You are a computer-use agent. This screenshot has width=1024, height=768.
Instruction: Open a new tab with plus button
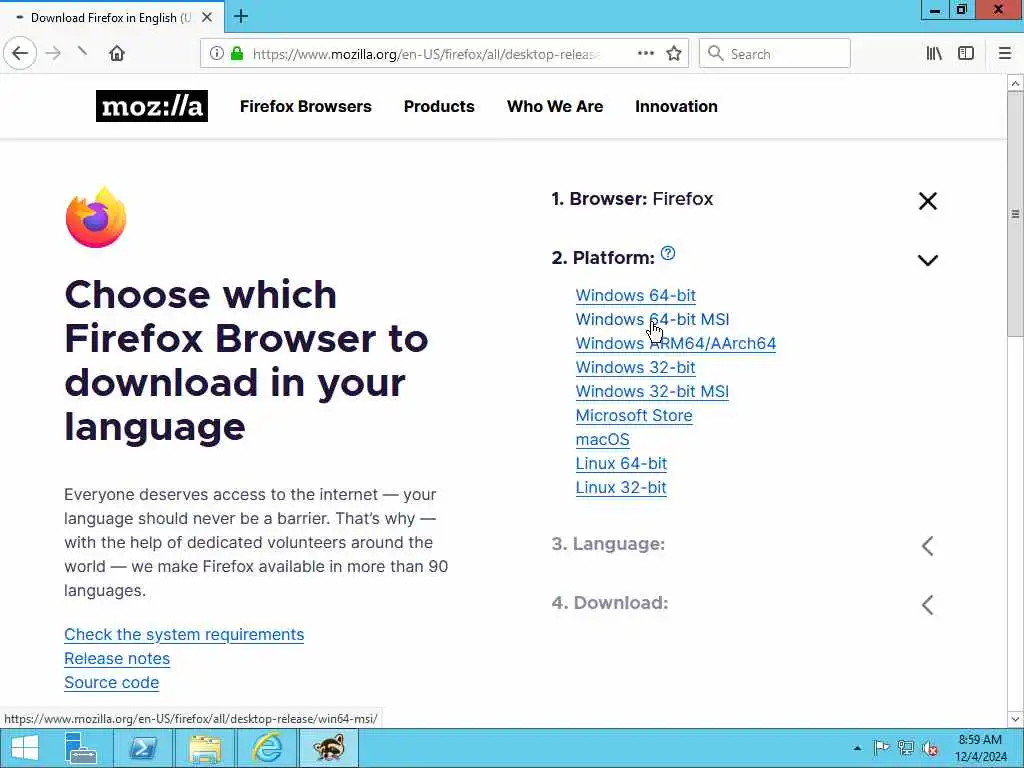click(241, 16)
